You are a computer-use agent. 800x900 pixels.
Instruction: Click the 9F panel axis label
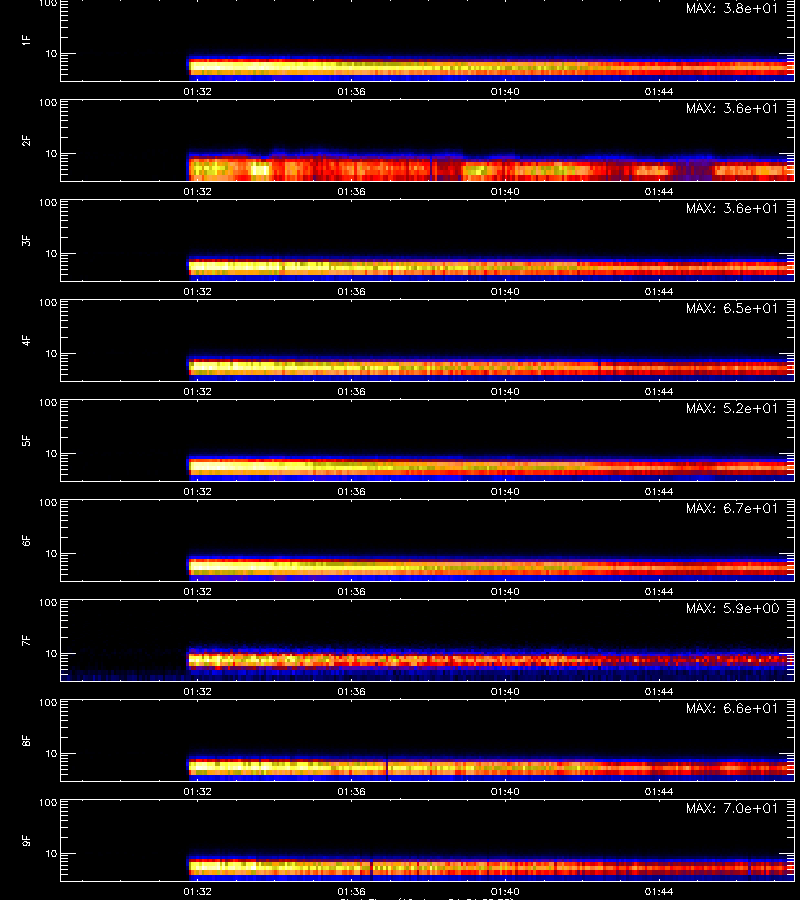26,840
